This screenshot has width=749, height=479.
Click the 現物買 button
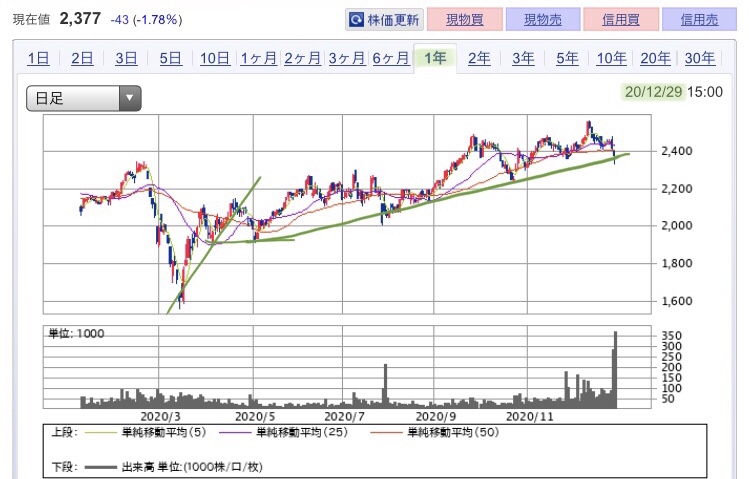click(465, 20)
